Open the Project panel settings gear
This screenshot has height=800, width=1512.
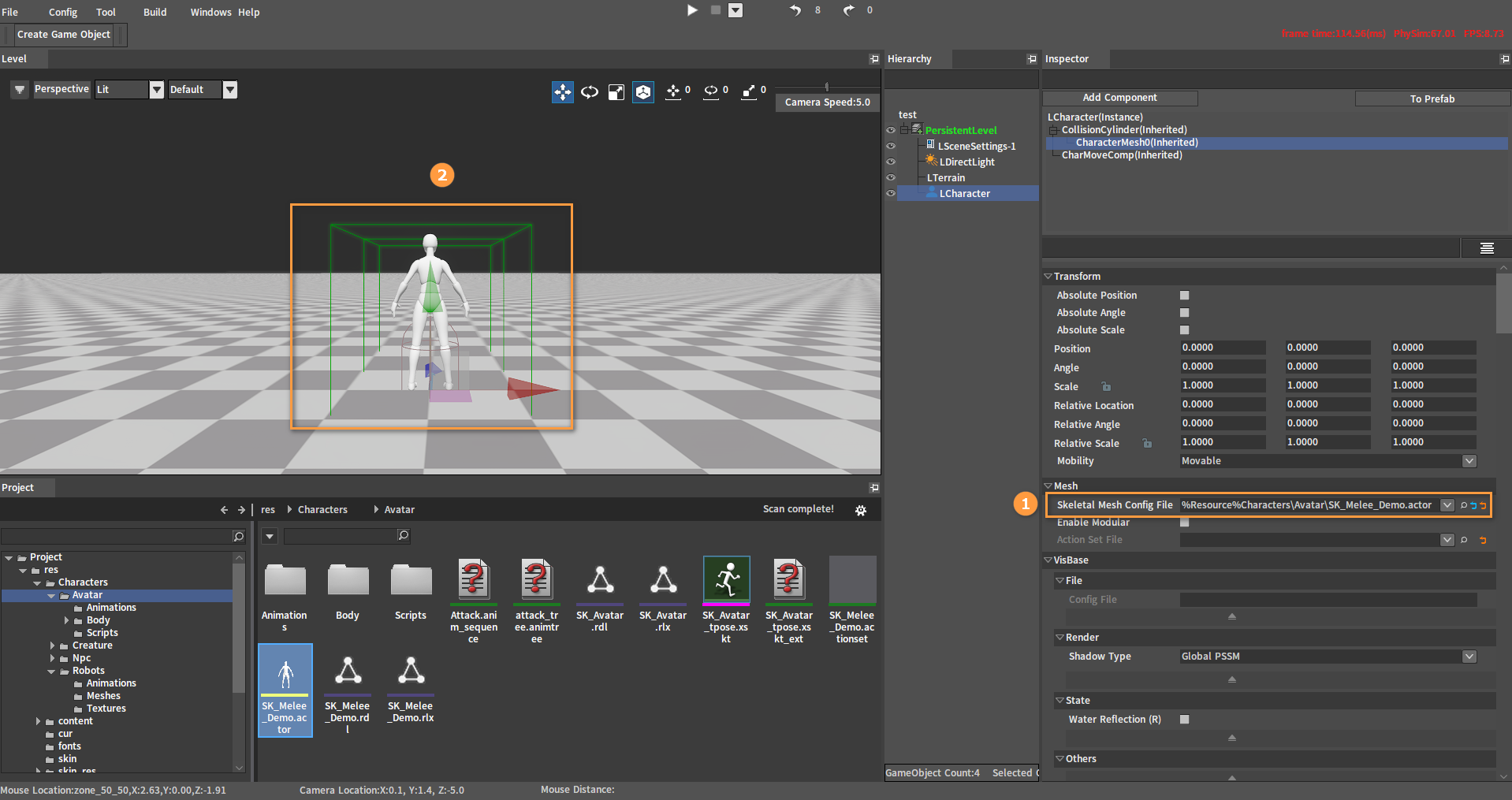[861, 510]
